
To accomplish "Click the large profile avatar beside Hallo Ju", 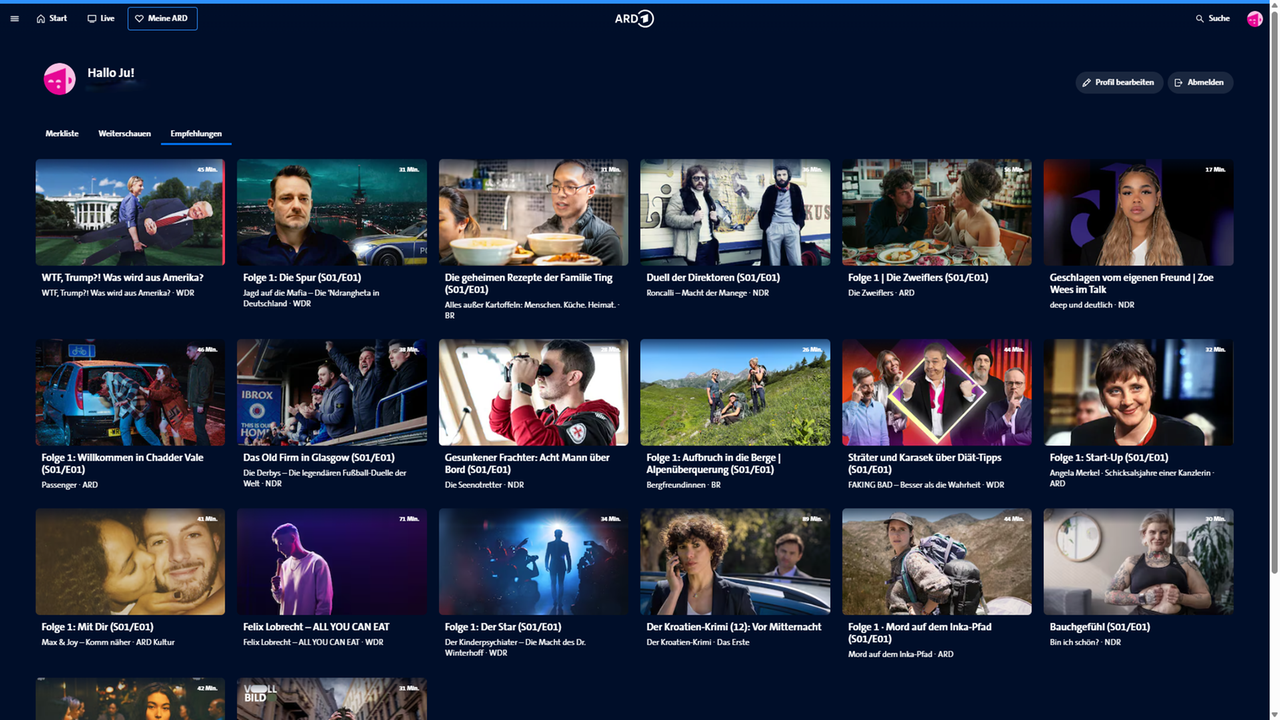I will point(60,79).
